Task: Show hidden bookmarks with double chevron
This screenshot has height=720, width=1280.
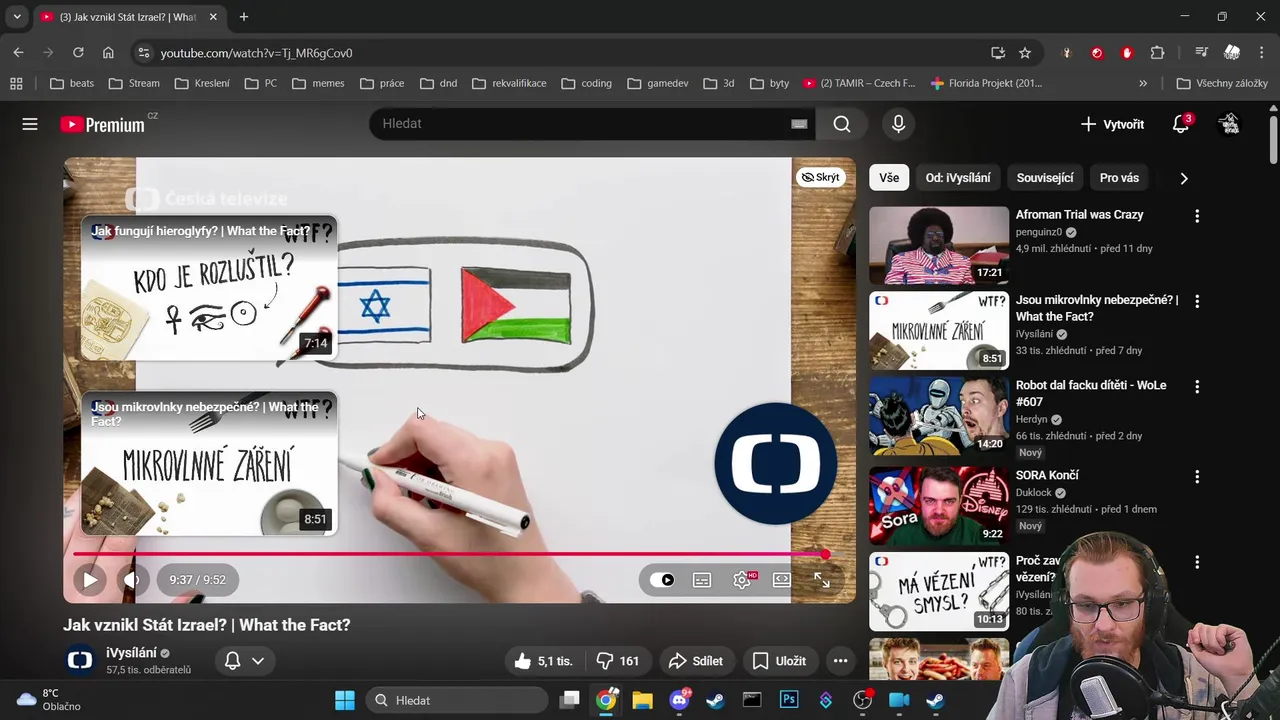Action: click(1143, 83)
